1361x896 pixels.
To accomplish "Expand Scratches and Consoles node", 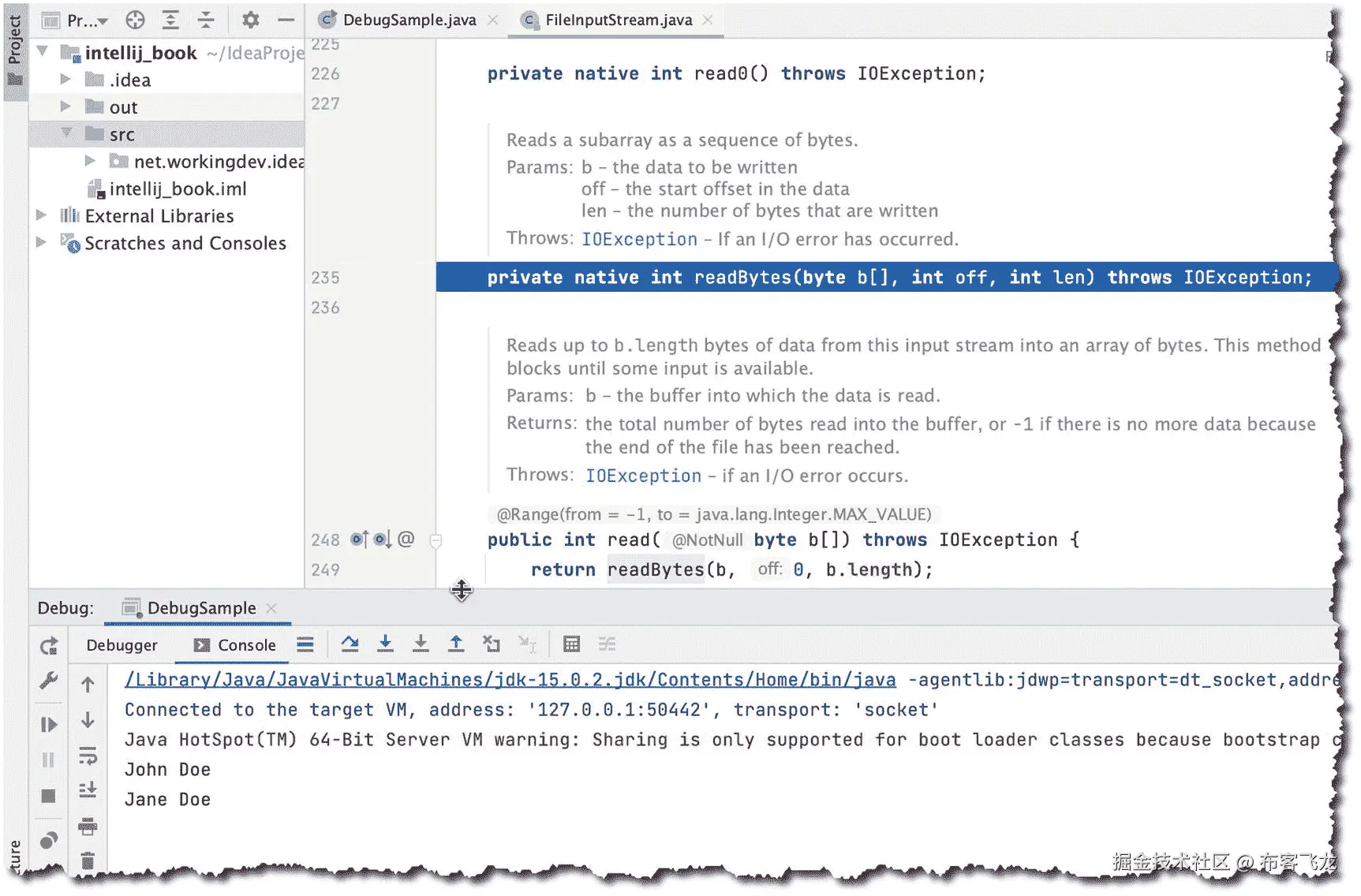I will click(x=42, y=242).
